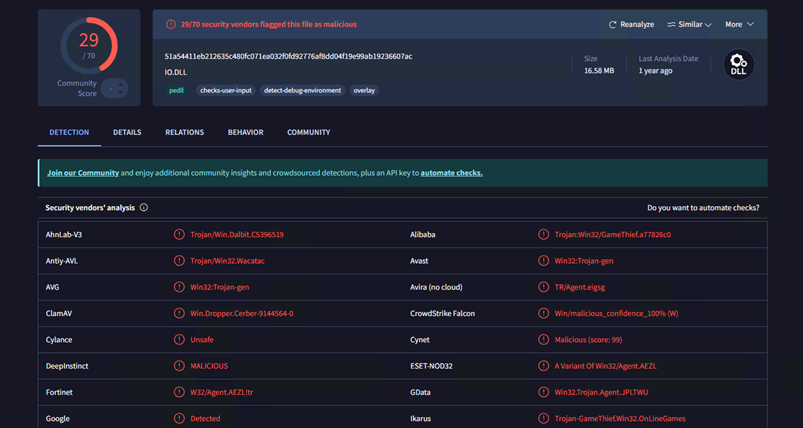Click the Avira warning icon

543,287
